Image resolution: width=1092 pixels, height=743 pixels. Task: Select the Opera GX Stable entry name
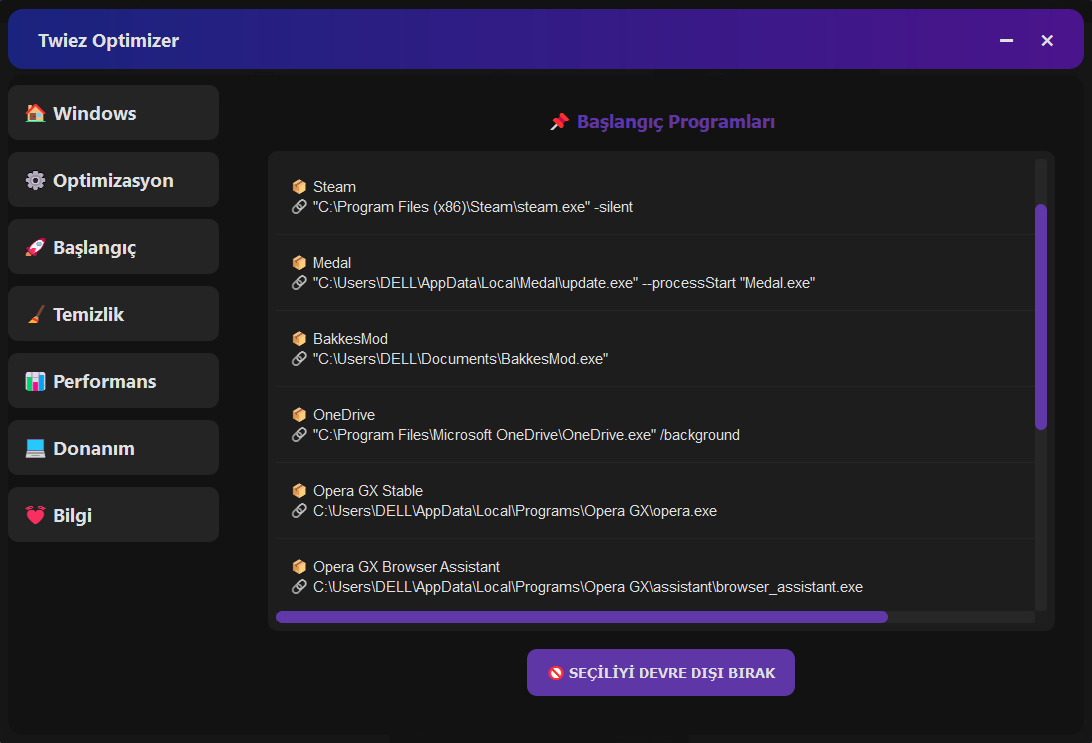click(368, 490)
